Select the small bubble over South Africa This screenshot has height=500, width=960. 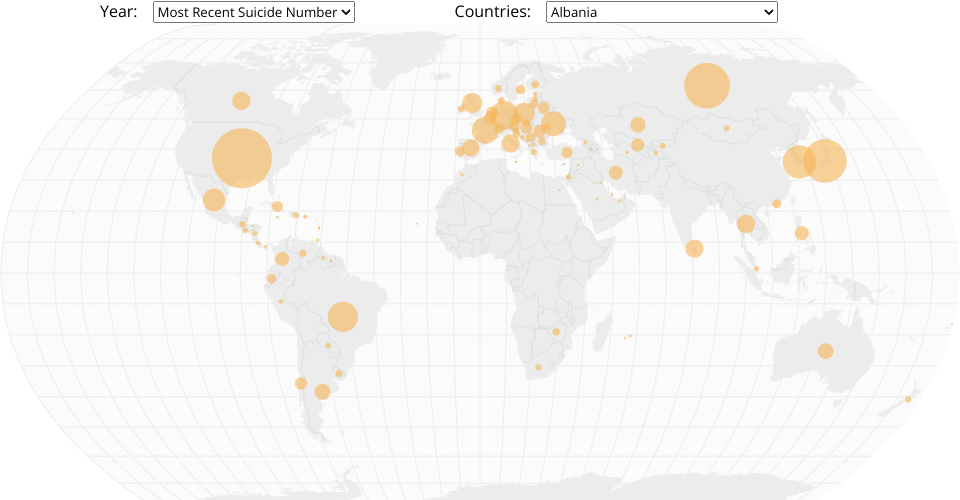coord(538,368)
